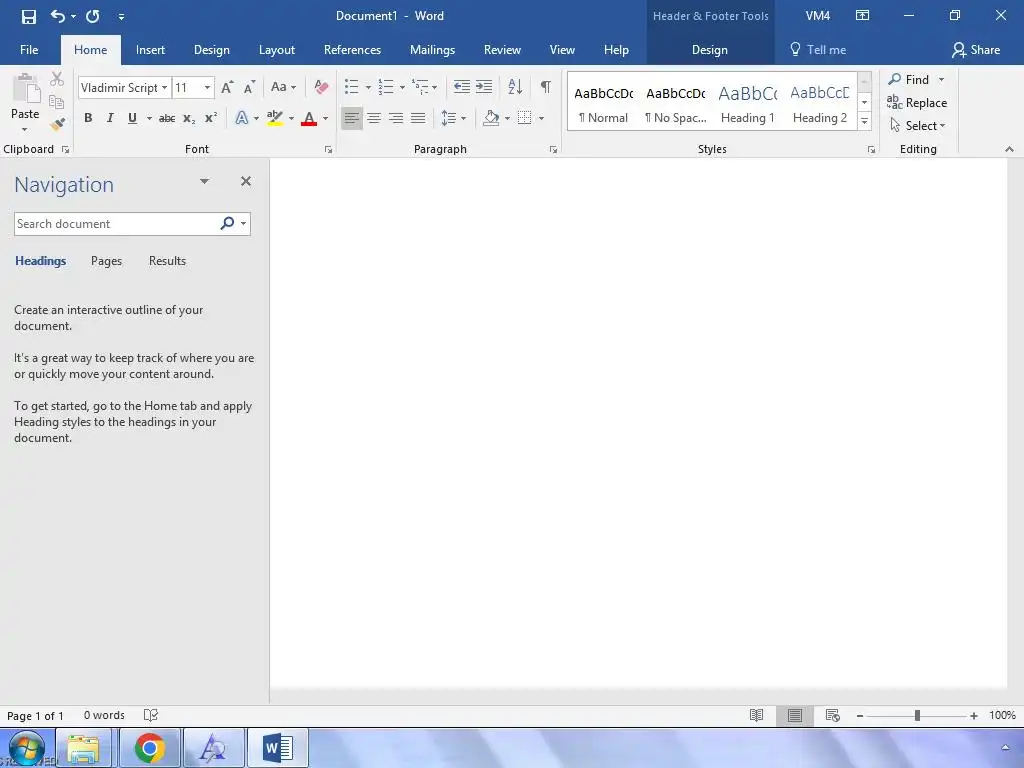Image resolution: width=1024 pixels, height=768 pixels.
Task: Apply the No Spacing style
Action: tap(676, 103)
